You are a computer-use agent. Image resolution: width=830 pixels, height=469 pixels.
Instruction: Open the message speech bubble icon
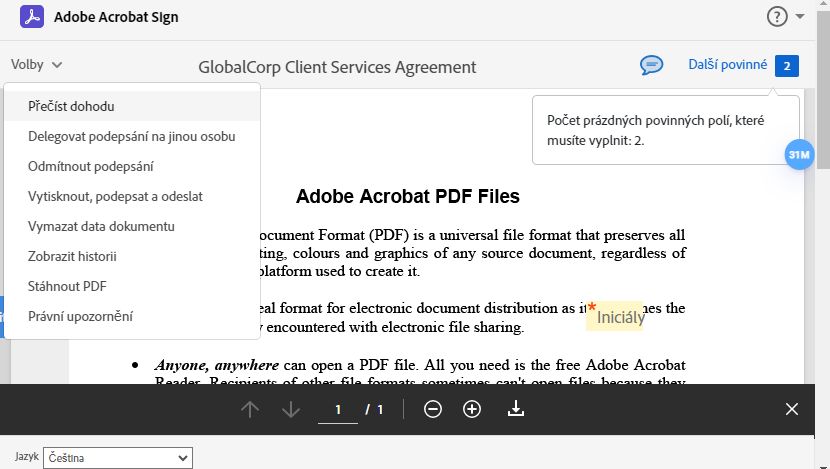651,65
